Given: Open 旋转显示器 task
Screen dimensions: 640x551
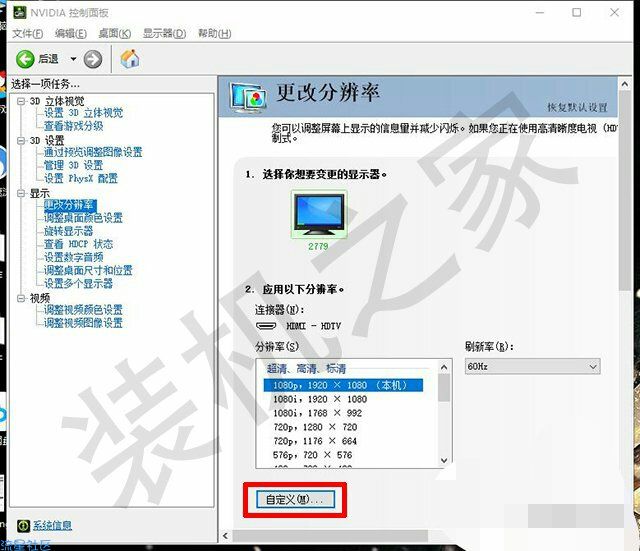Looking at the screenshot, I should click(69, 231).
